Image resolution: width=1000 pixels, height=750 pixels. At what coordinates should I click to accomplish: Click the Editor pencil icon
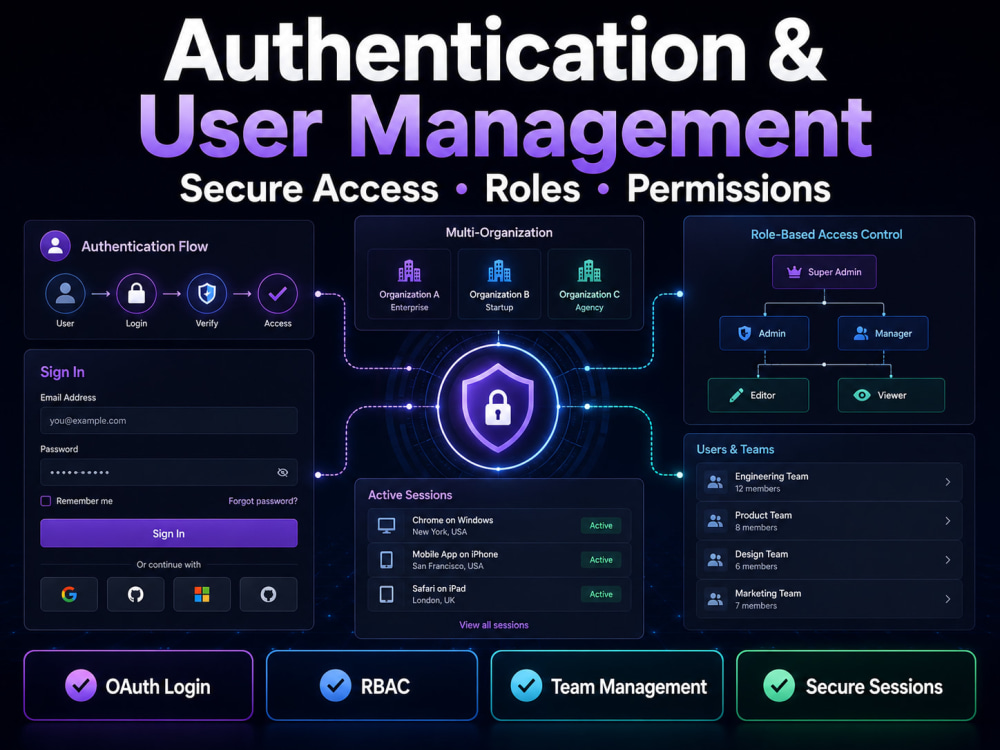click(x=736, y=395)
